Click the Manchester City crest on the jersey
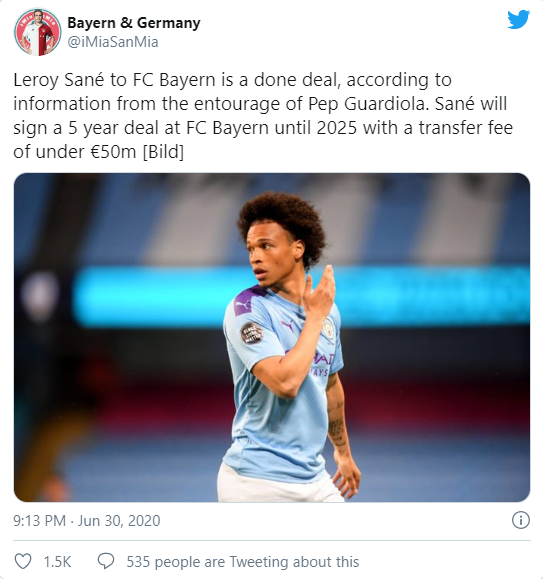The height and width of the screenshot is (579, 543). [327, 329]
